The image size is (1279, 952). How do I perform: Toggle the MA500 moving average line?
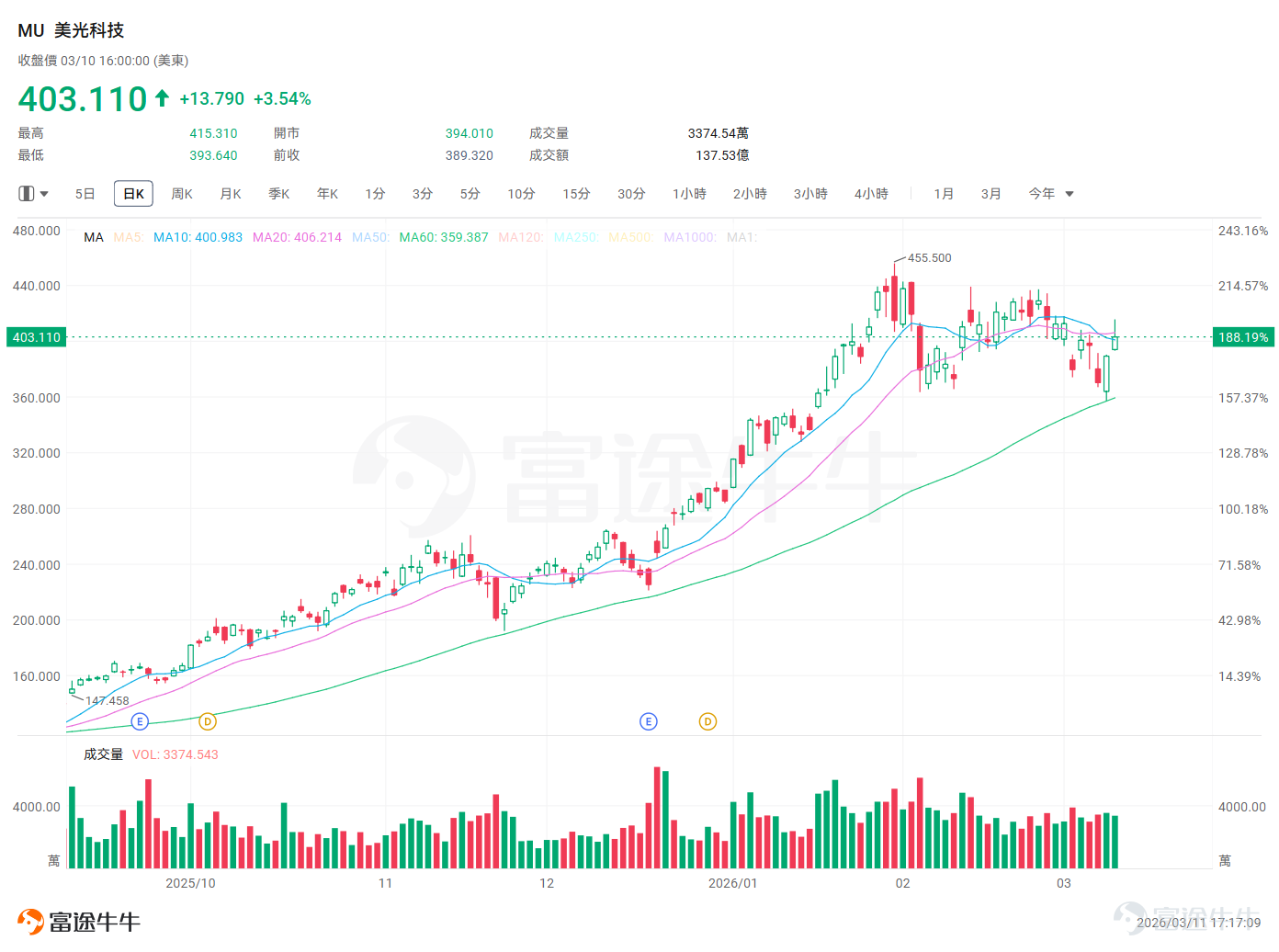[x=631, y=237]
